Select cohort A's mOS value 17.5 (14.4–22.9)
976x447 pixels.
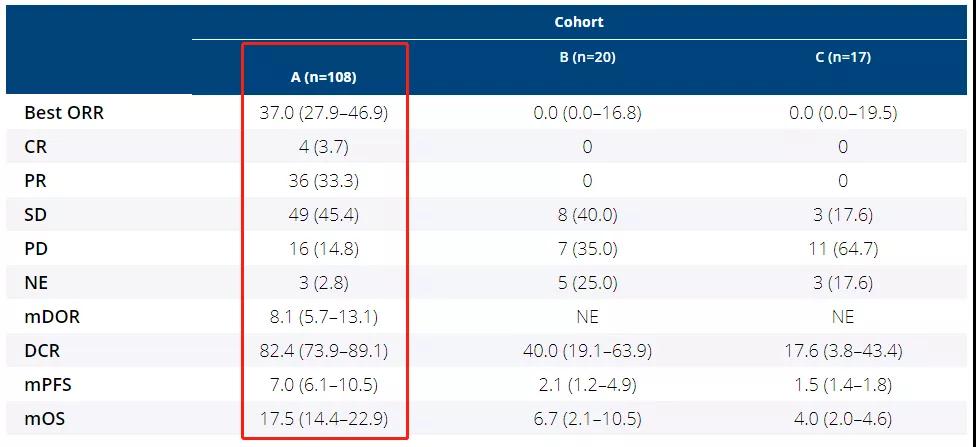[323, 419]
